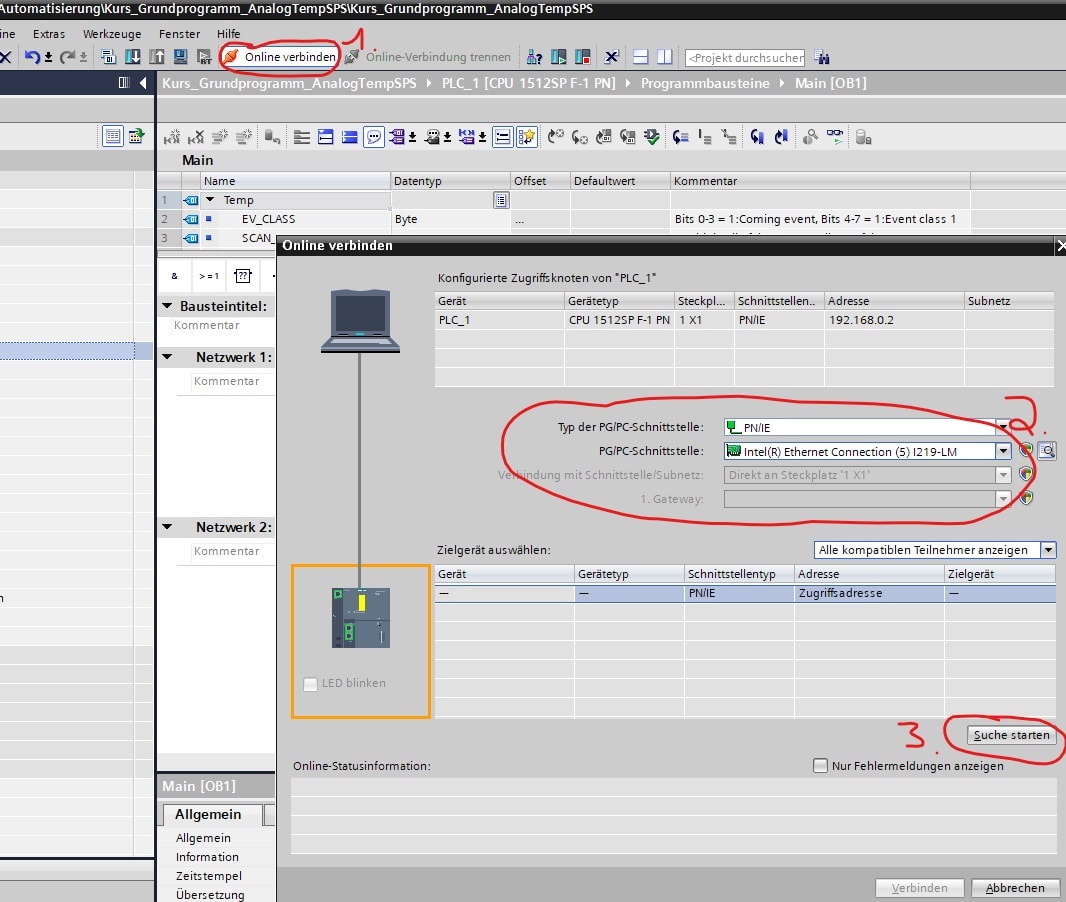Click the Online verbinden toolbar button
This screenshot has width=1066, height=902.
tap(280, 57)
